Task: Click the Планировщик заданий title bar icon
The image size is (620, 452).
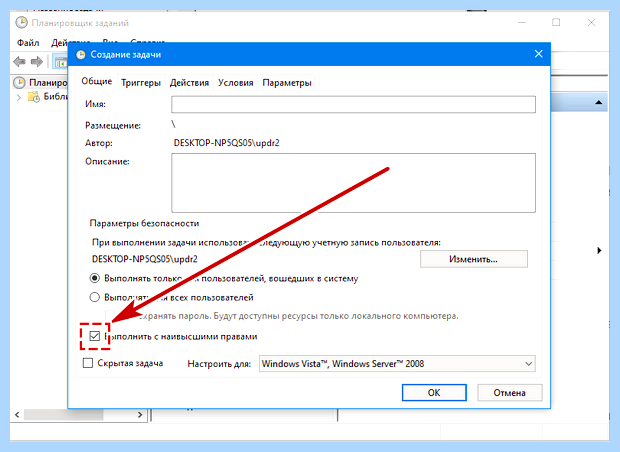Action: click(21, 23)
